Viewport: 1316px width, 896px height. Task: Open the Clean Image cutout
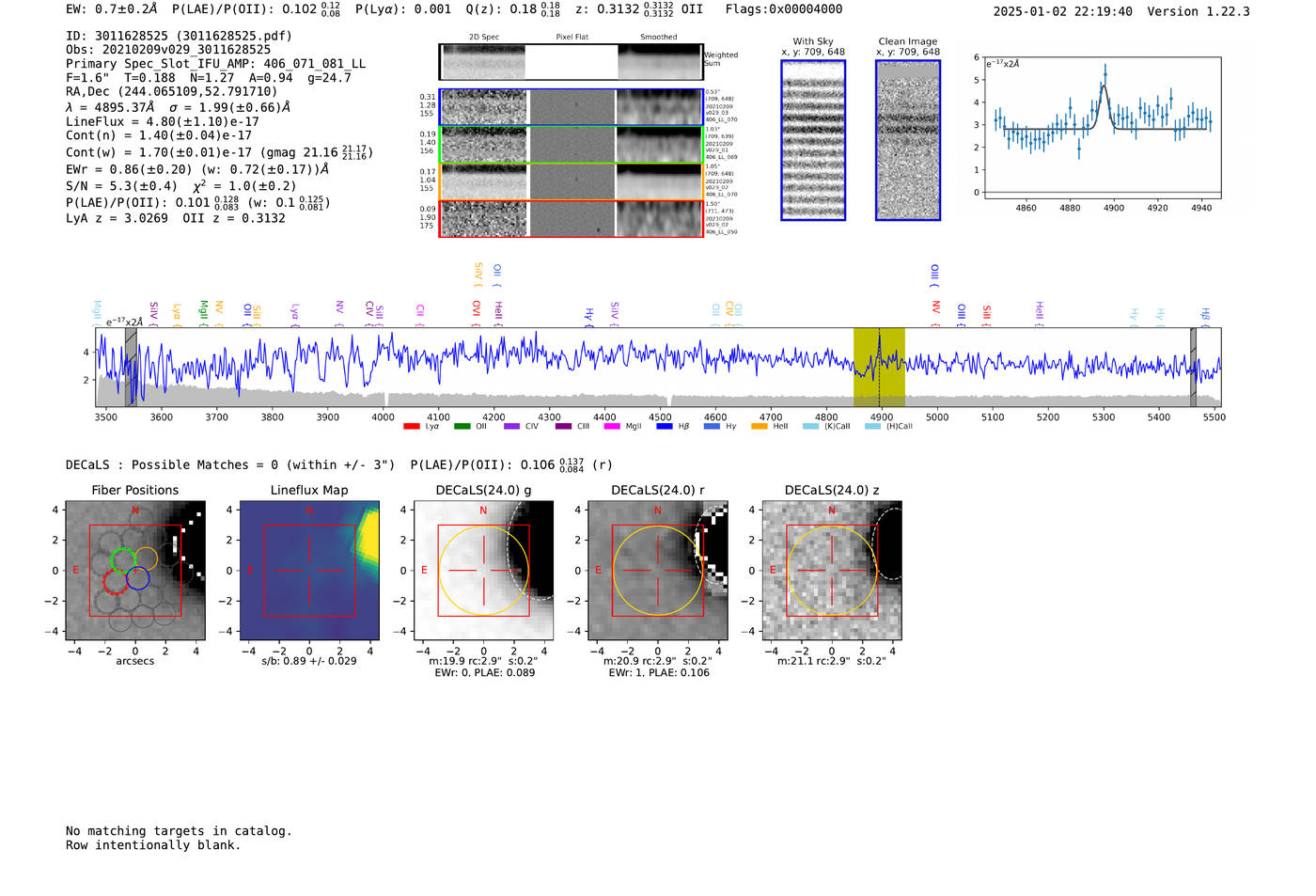908,140
